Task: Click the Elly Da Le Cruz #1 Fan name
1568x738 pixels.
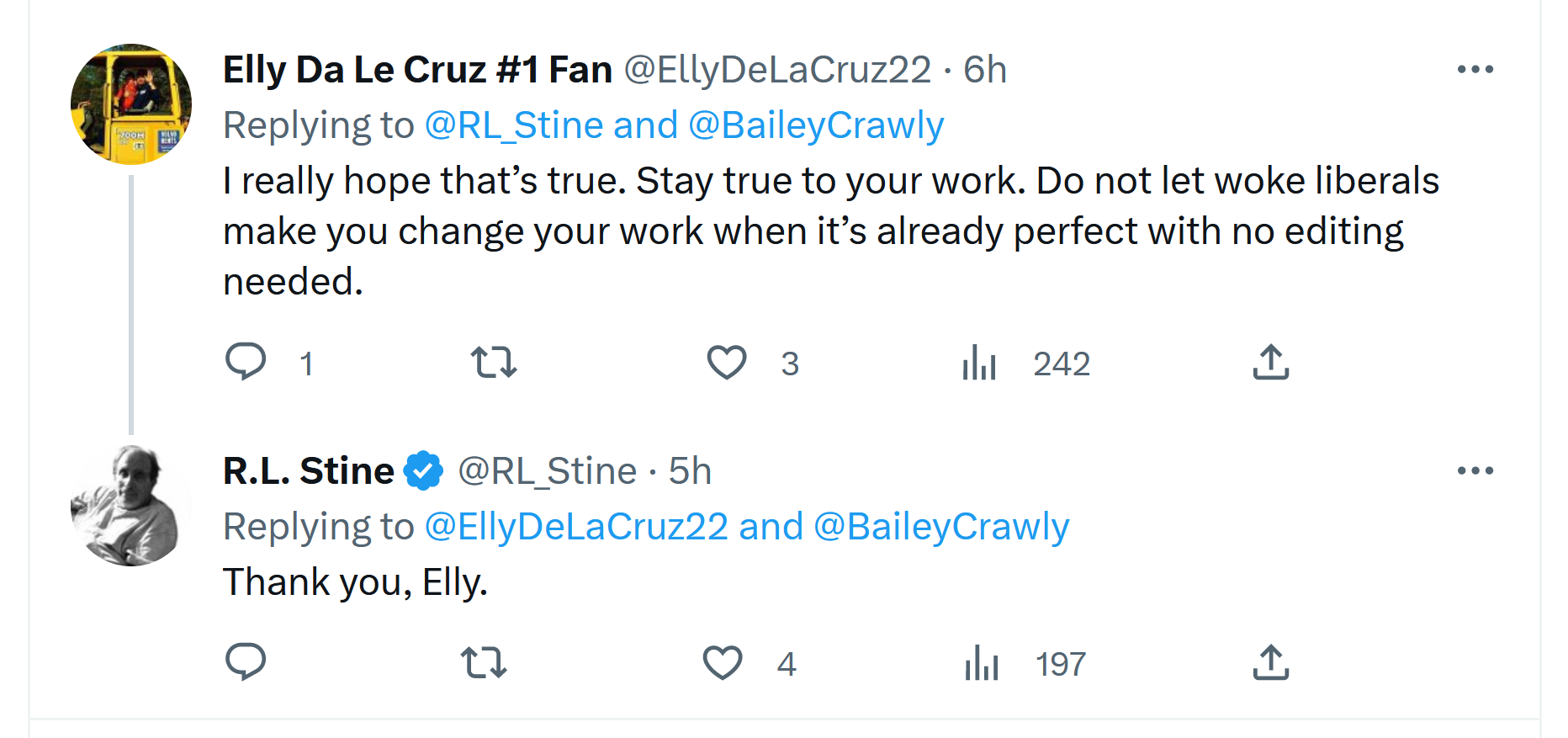Action: point(417,69)
